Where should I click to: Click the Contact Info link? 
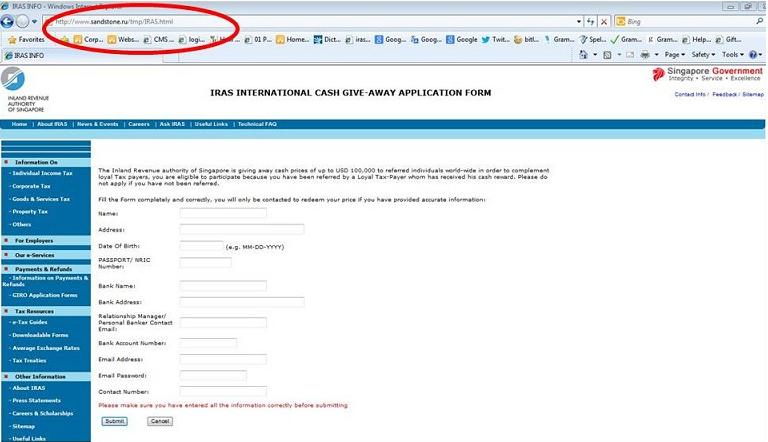click(x=690, y=94)
